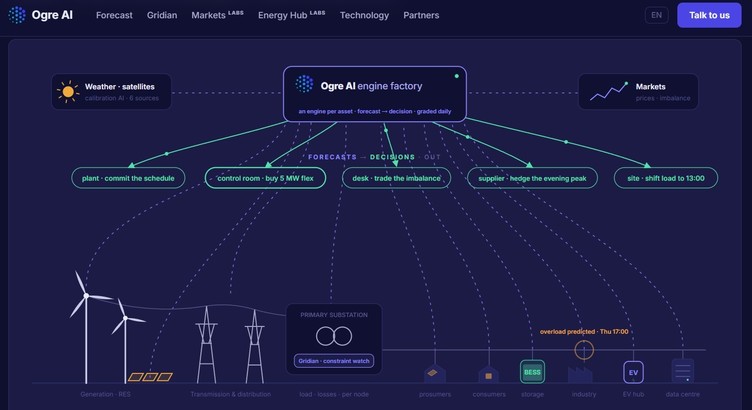Screen dimensions: 752x410
Task: Click the data centre server icon
Action: point(683,371)
